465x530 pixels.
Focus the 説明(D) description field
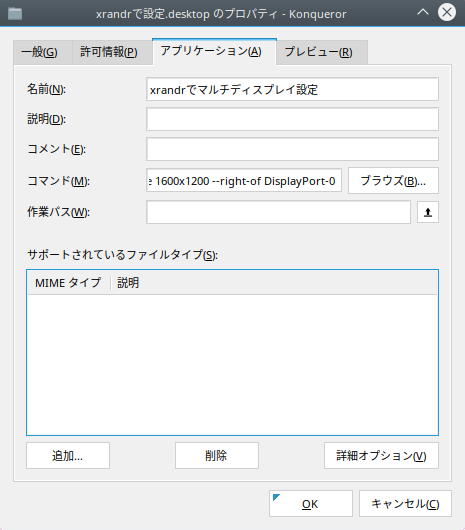[292, 119]
